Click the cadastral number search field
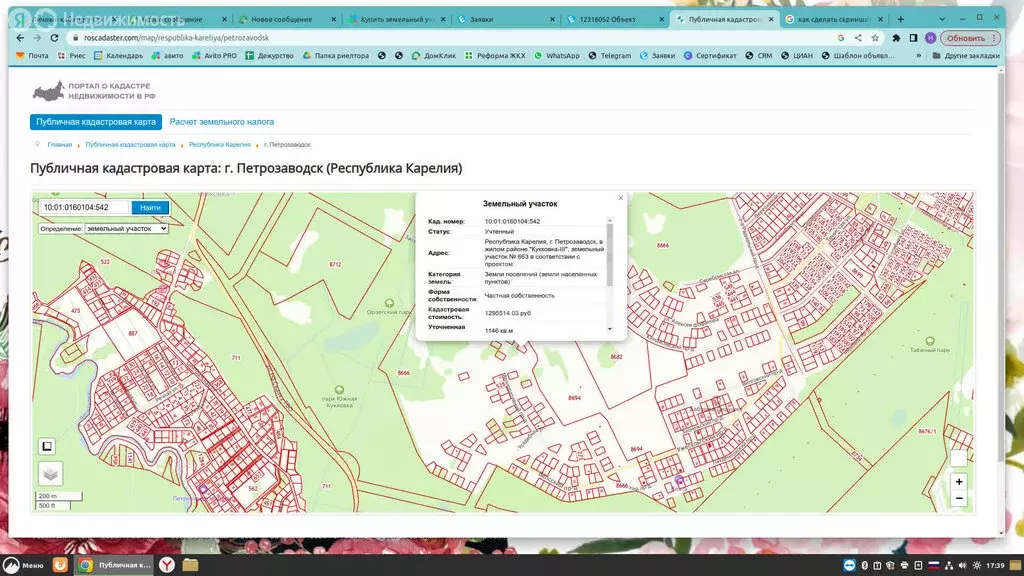The image size is (1024, 576). coord(85,207)
